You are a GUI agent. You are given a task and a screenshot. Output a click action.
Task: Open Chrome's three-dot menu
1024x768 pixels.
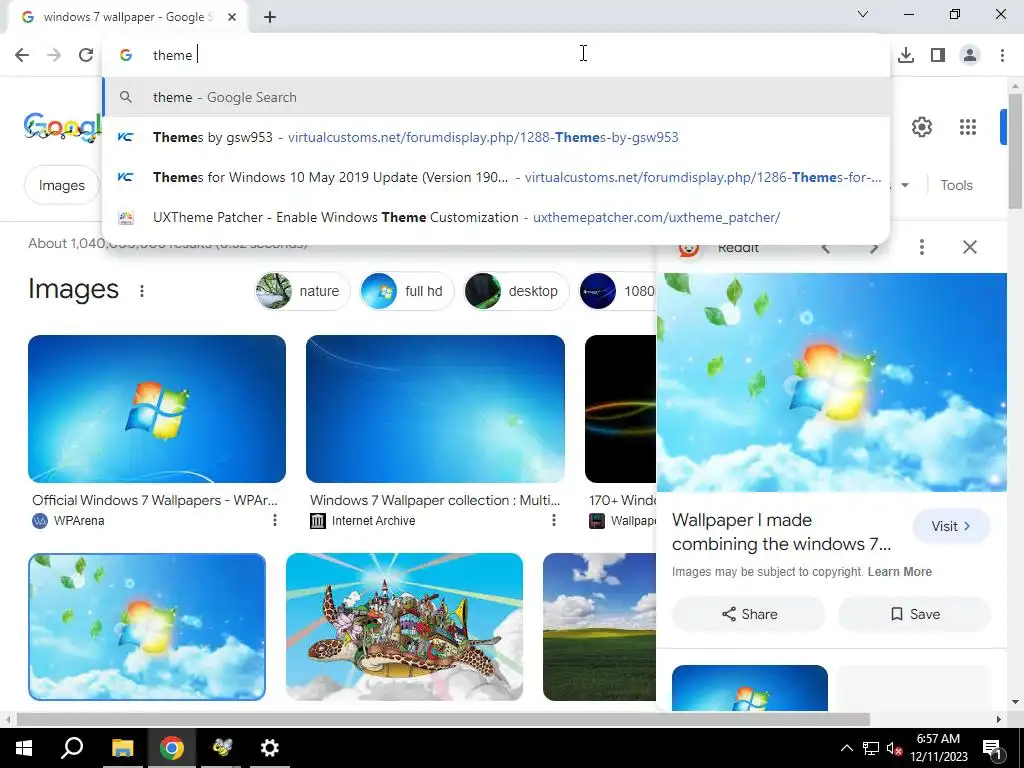coord(1002,55)
